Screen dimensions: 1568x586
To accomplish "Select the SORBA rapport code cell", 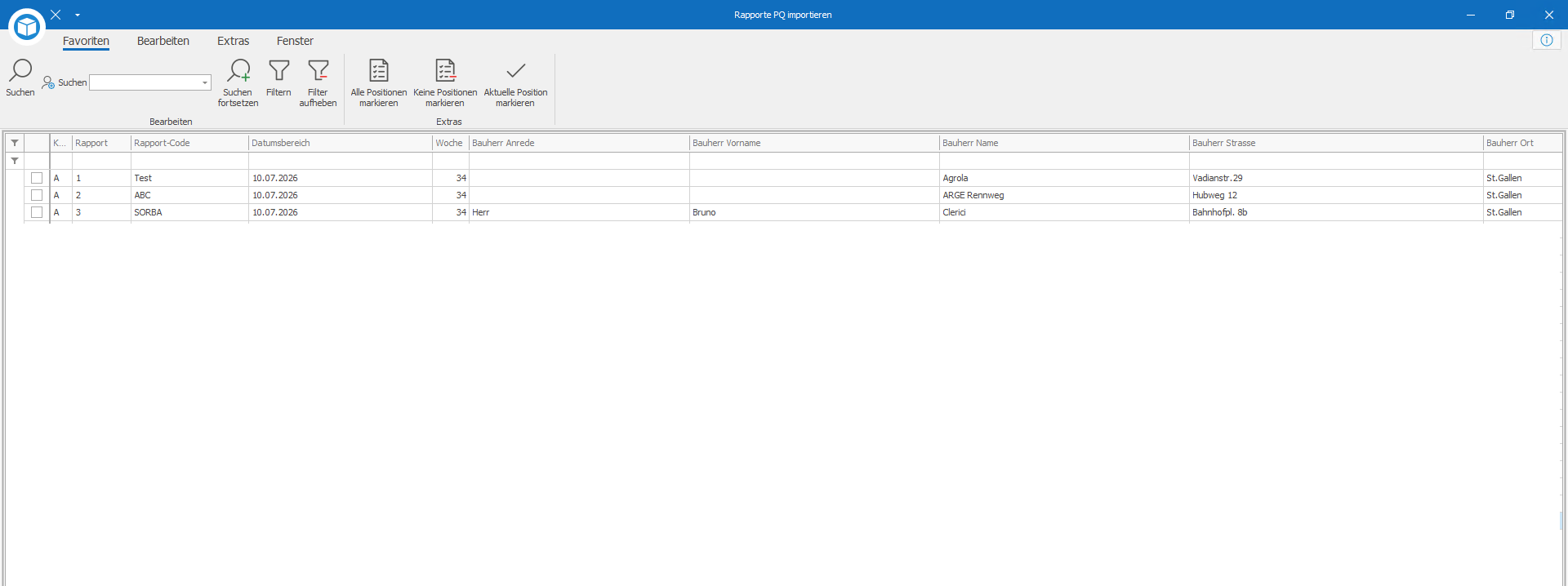I will (189, 212).
